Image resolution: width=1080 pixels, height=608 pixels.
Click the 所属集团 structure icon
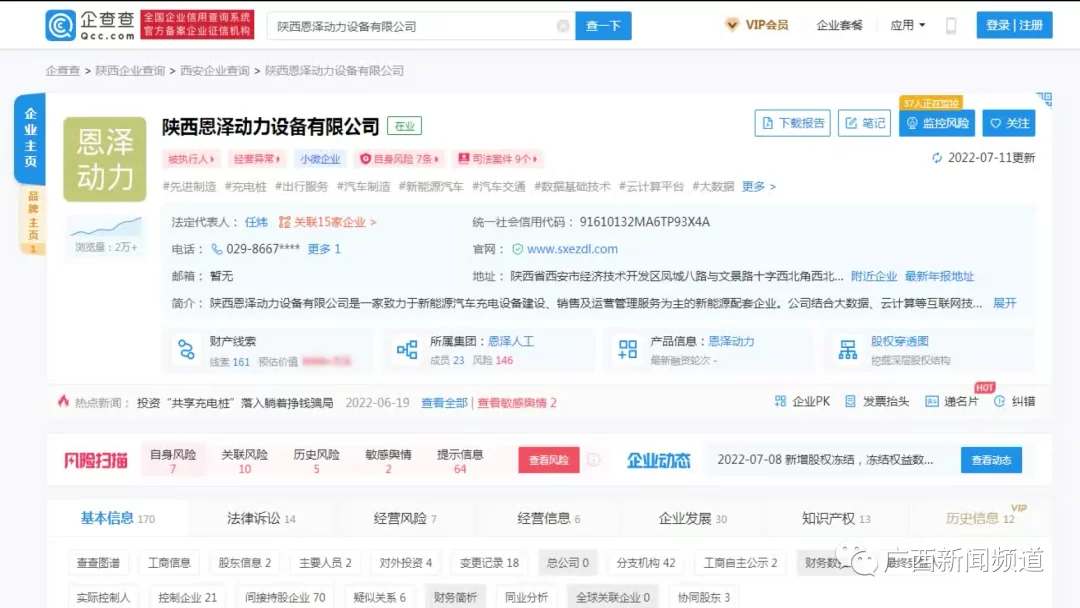[x=407, y=350]
